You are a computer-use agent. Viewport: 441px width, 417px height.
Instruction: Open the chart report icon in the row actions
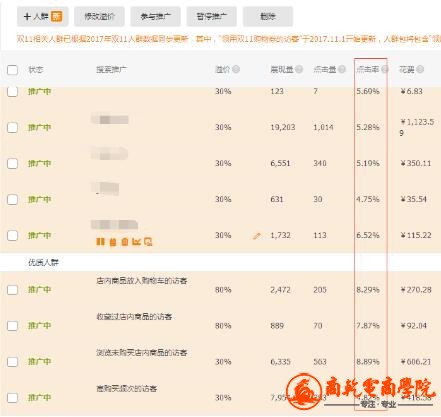pyautogui.click(x=136, y=242)
